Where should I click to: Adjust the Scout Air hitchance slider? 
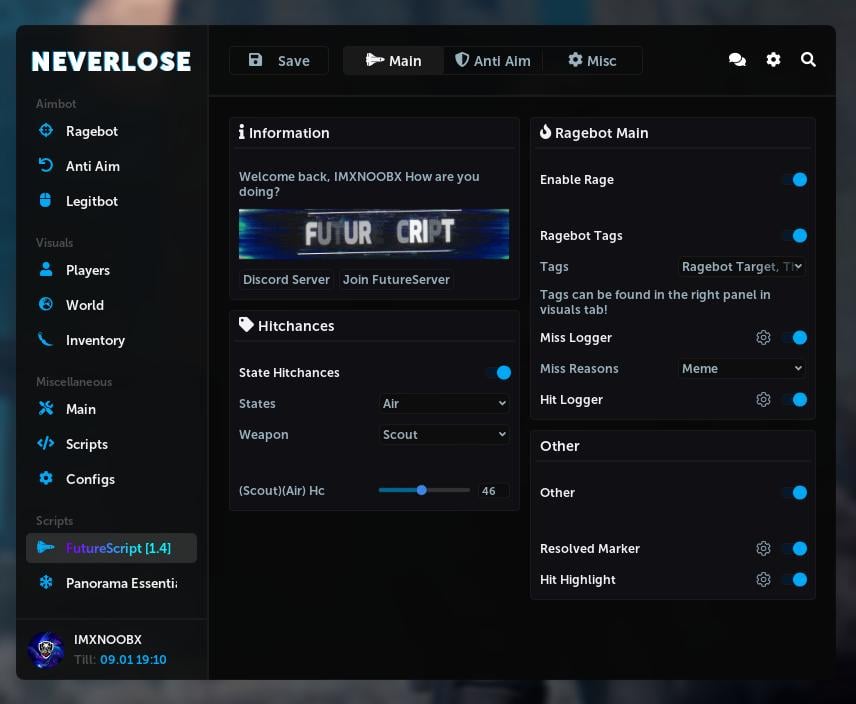422,490
